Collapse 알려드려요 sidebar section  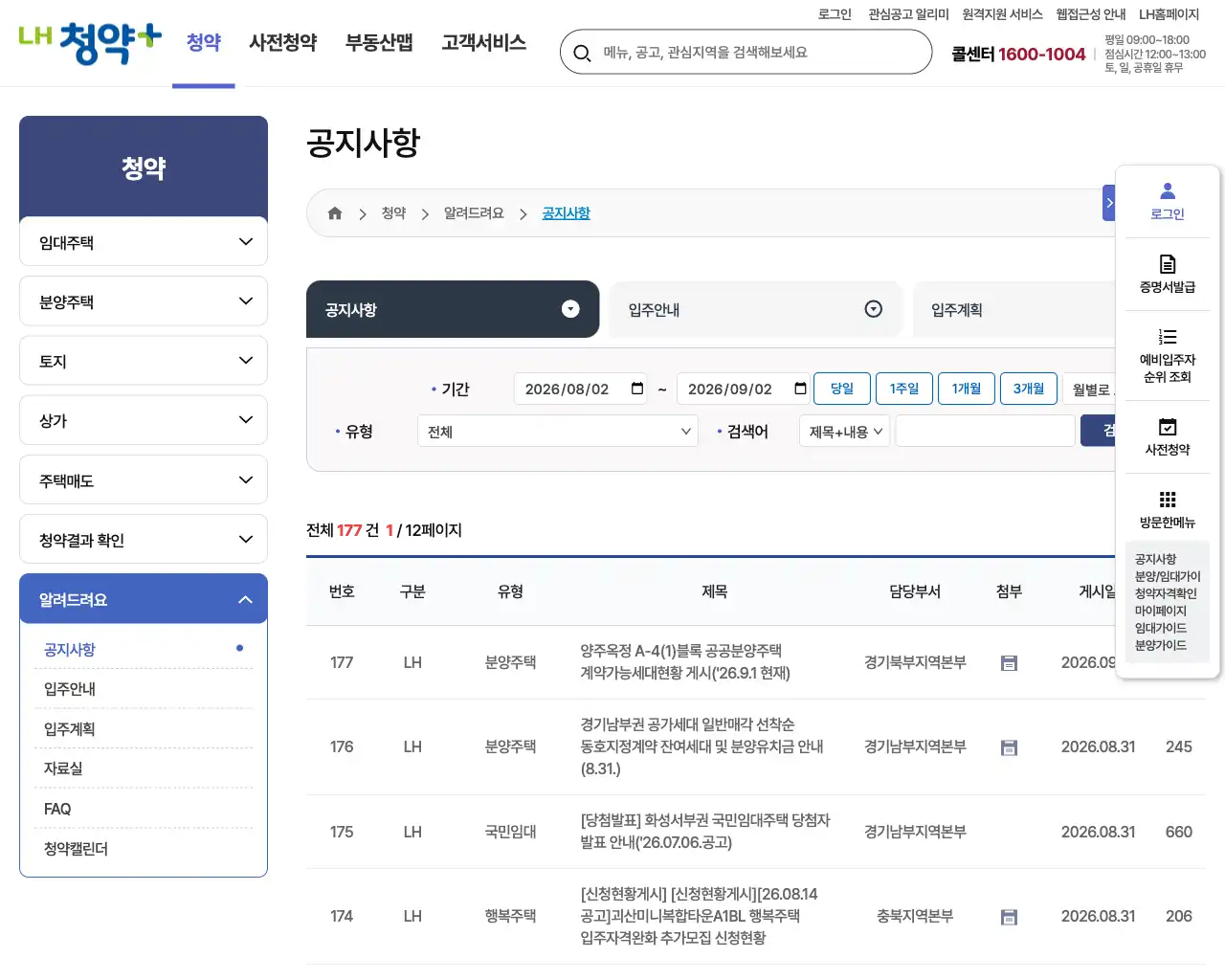pyautogui.click(x=144, y=599)
